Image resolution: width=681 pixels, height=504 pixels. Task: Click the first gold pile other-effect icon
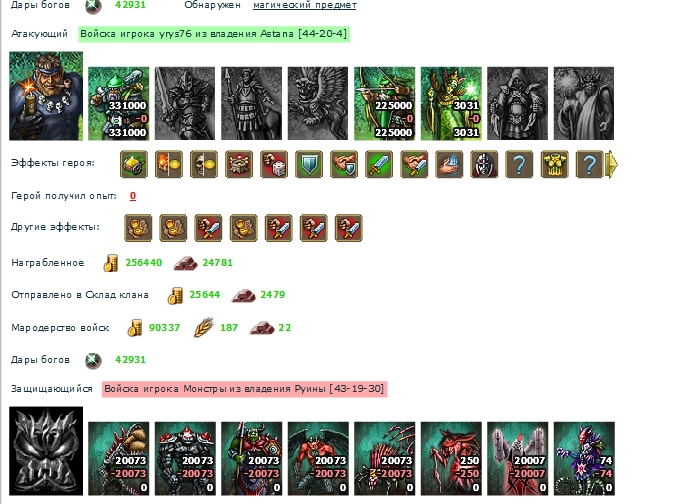pos(138,228)
